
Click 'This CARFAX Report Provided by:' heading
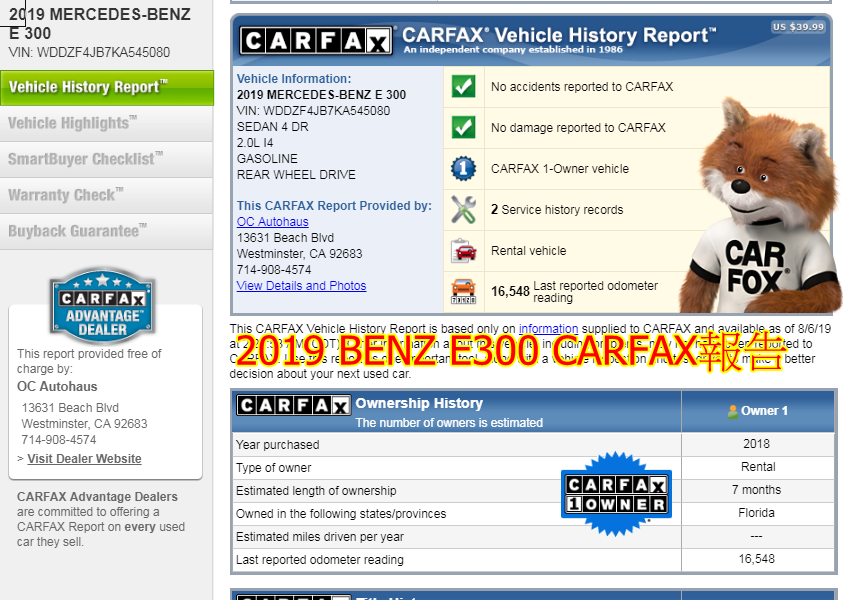tap(334, 206)
